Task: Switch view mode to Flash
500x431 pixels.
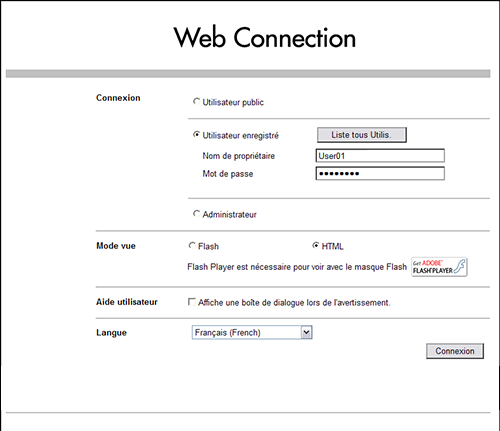Action: point(192,246)
